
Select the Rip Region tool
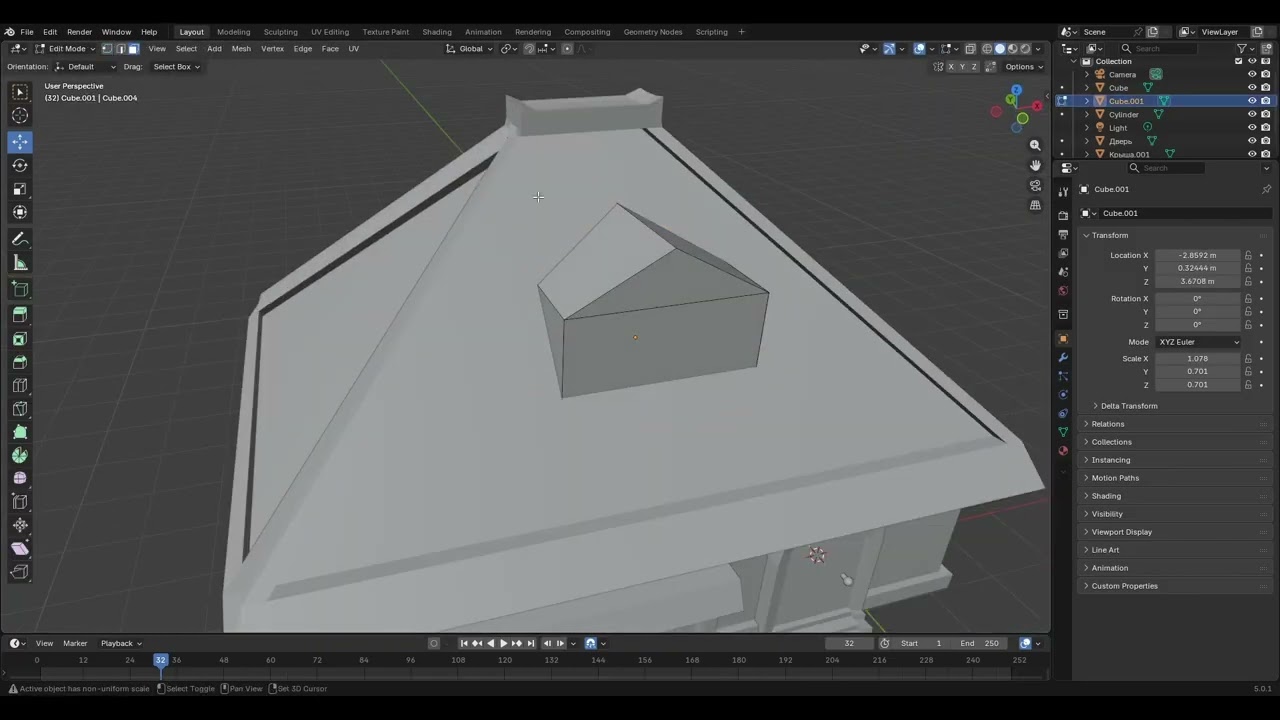click(20, 572)
